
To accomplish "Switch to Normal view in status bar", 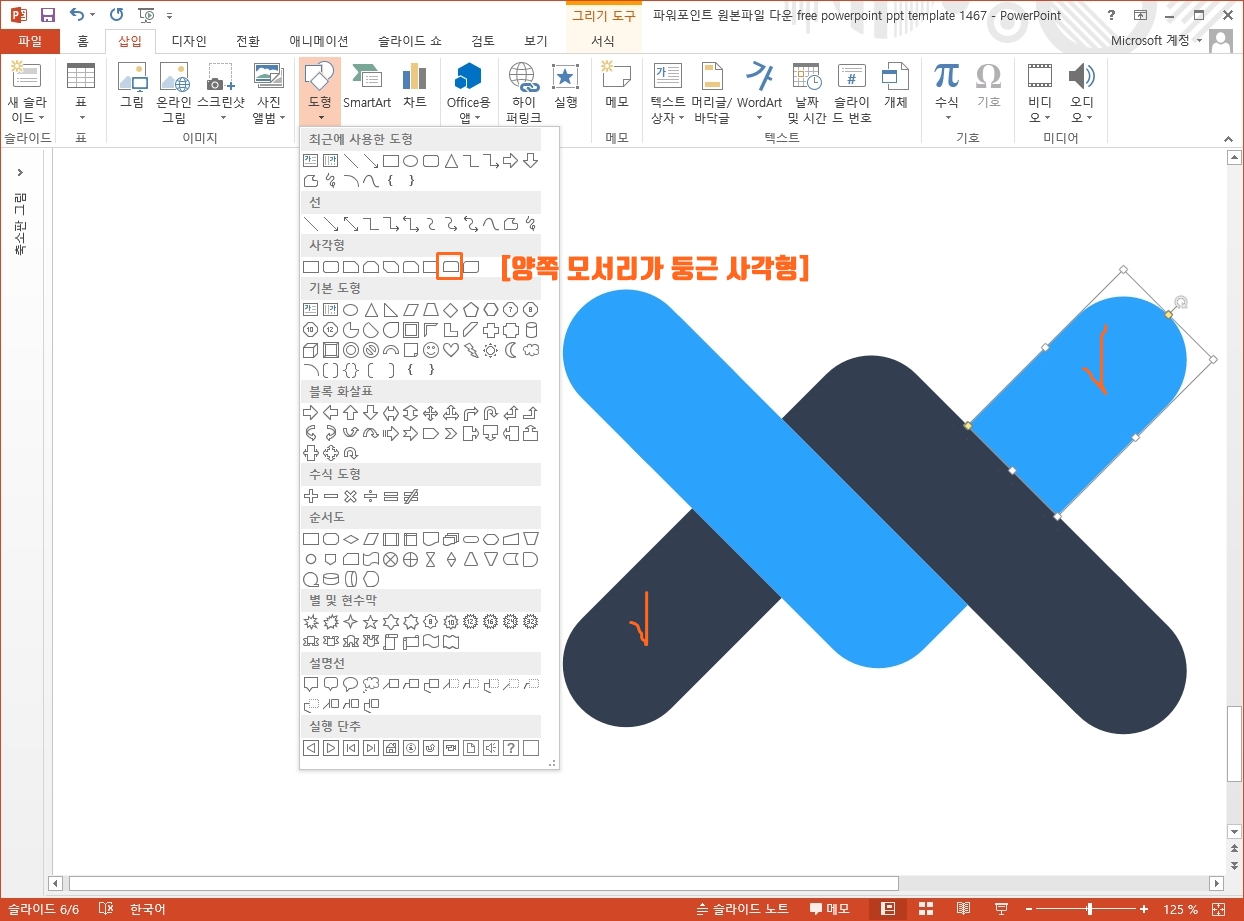I will pos(888,909).
